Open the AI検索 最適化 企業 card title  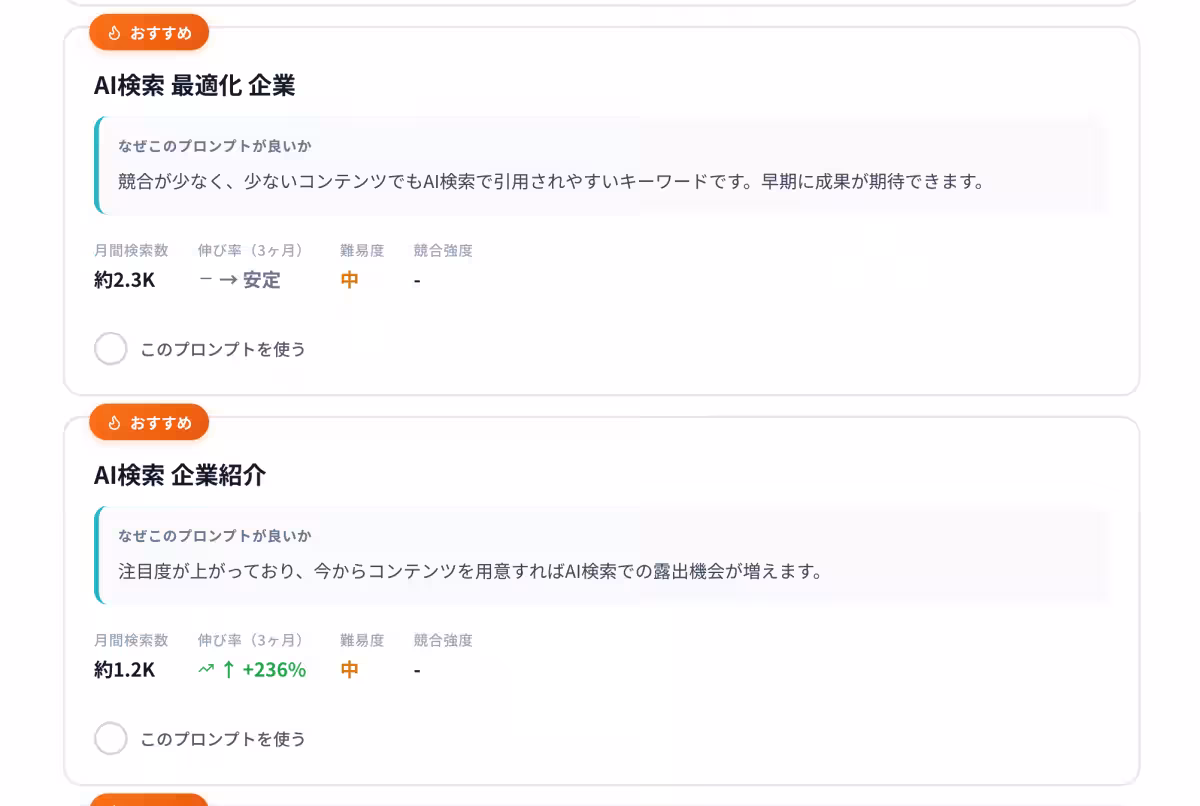click(x=195, y=86)
